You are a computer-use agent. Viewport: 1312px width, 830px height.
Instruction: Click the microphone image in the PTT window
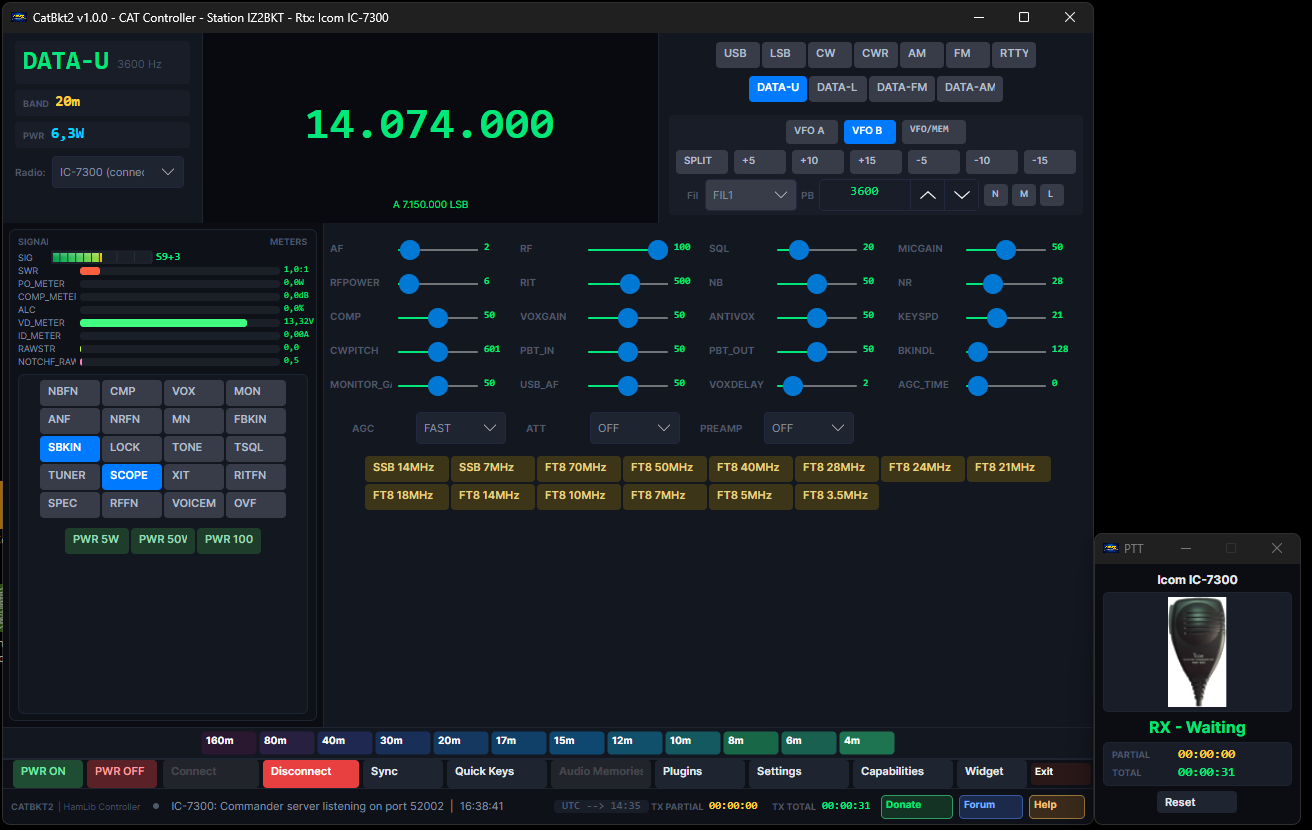pyautogui.click(x=1197, y=652)
